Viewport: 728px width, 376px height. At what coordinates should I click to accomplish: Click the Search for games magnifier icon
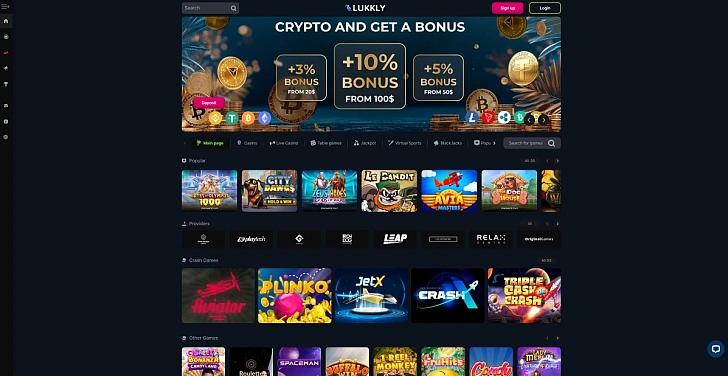pyautogui.click(x=551, y=143)
